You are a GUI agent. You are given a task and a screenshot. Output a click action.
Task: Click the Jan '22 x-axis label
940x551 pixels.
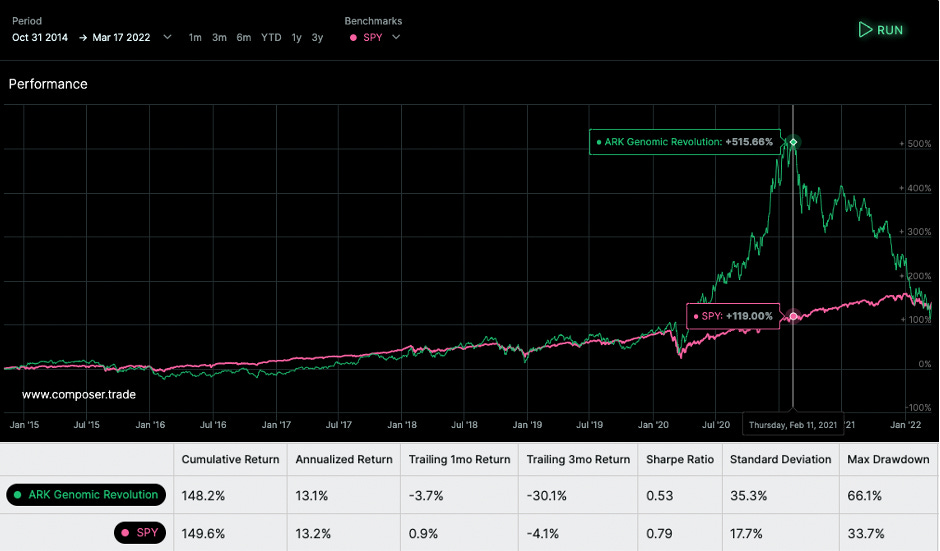tap(905, 424)
